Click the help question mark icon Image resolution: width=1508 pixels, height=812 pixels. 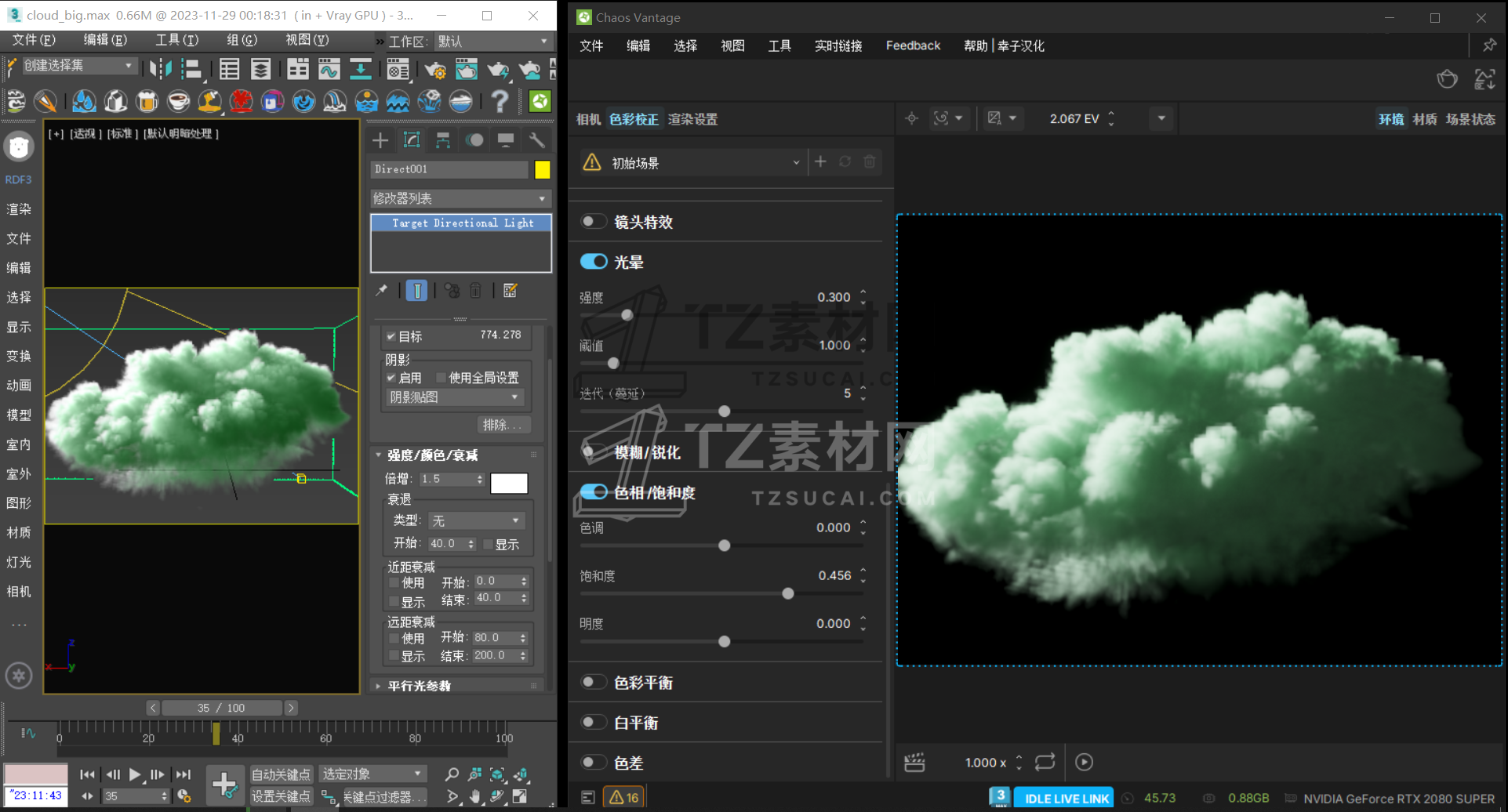pos(499,101)
